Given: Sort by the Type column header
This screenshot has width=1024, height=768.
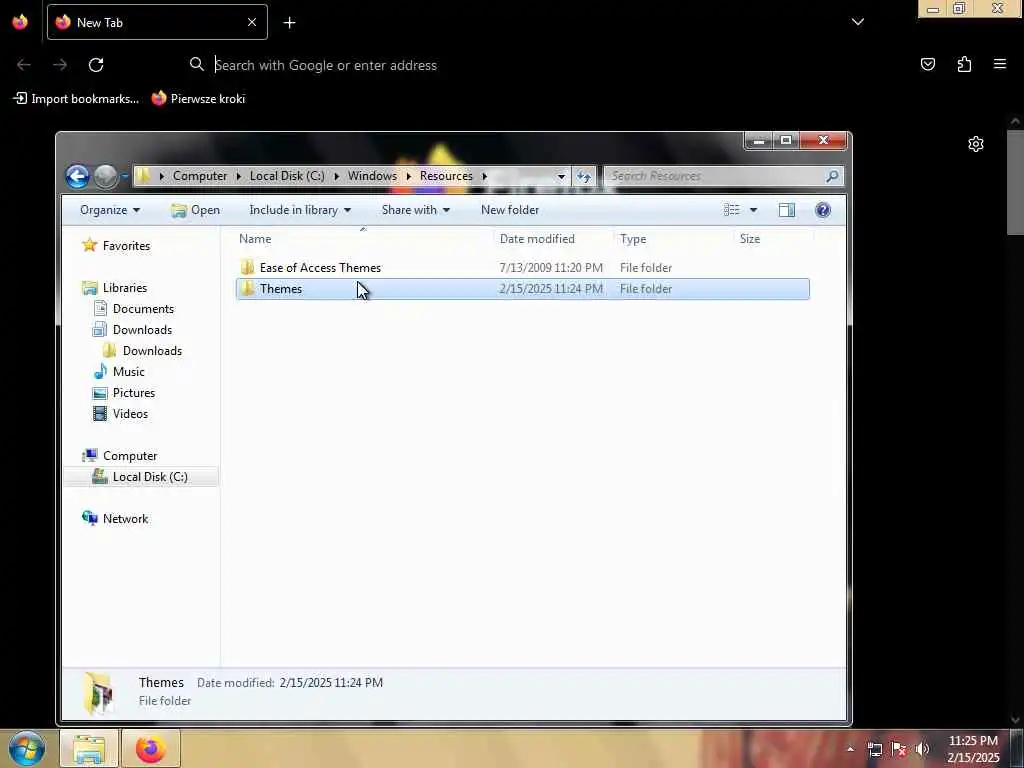Looking at the screenshot, I should pyautogui.click(x=674, y=238).
